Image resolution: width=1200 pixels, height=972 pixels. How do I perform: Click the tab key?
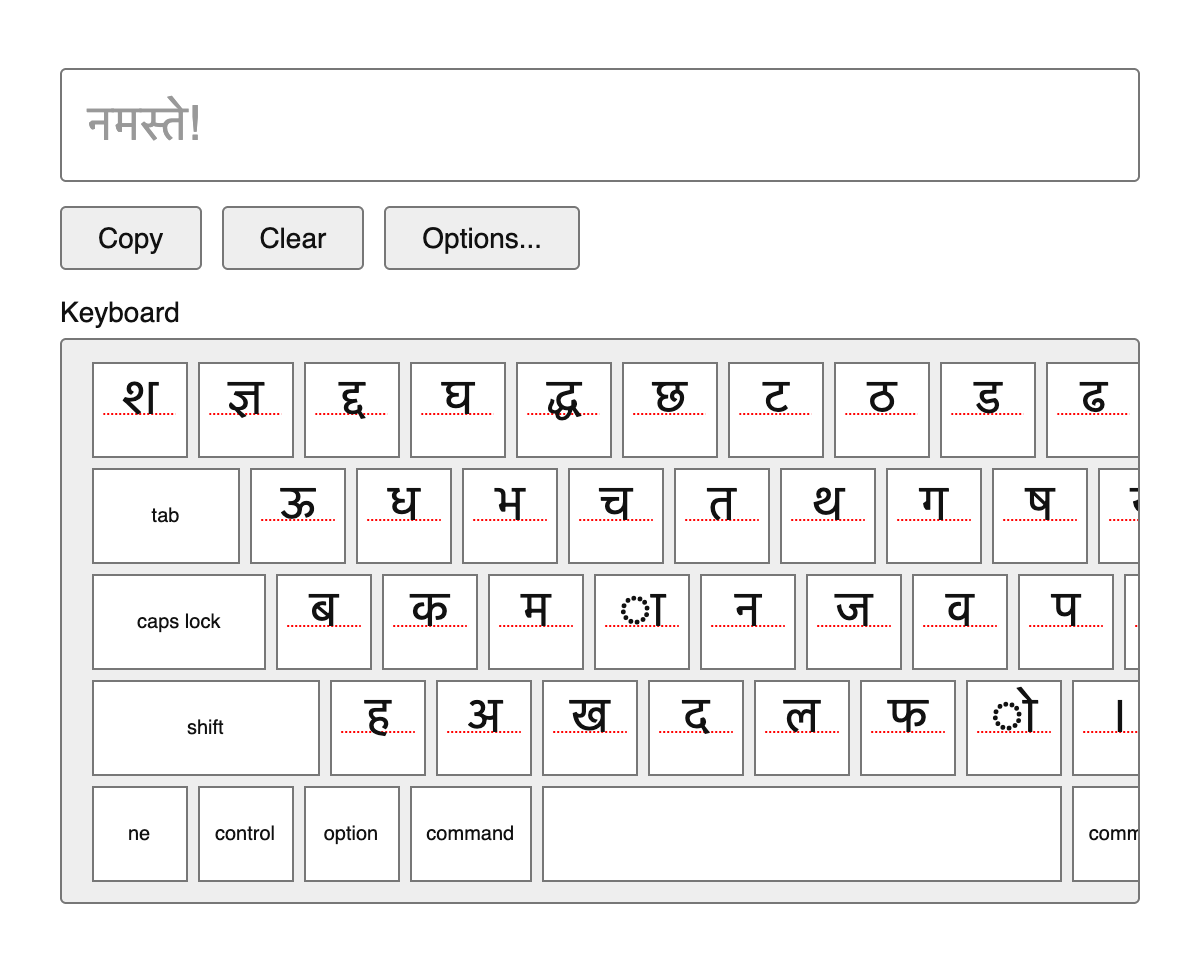[166, 516]
